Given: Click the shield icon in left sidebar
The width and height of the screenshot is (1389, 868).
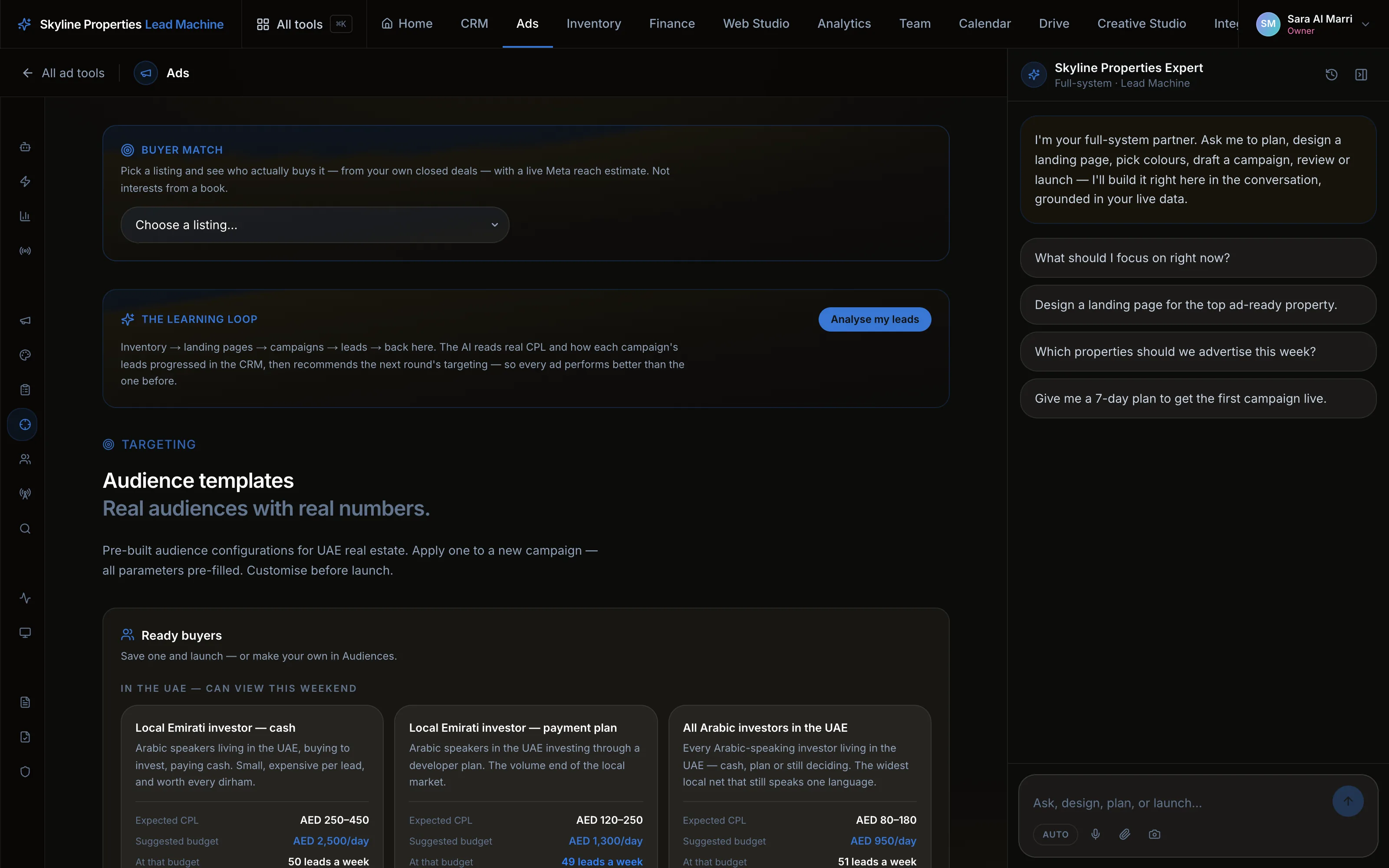Looking at the screenshot, I should click(x=25, y=772).
